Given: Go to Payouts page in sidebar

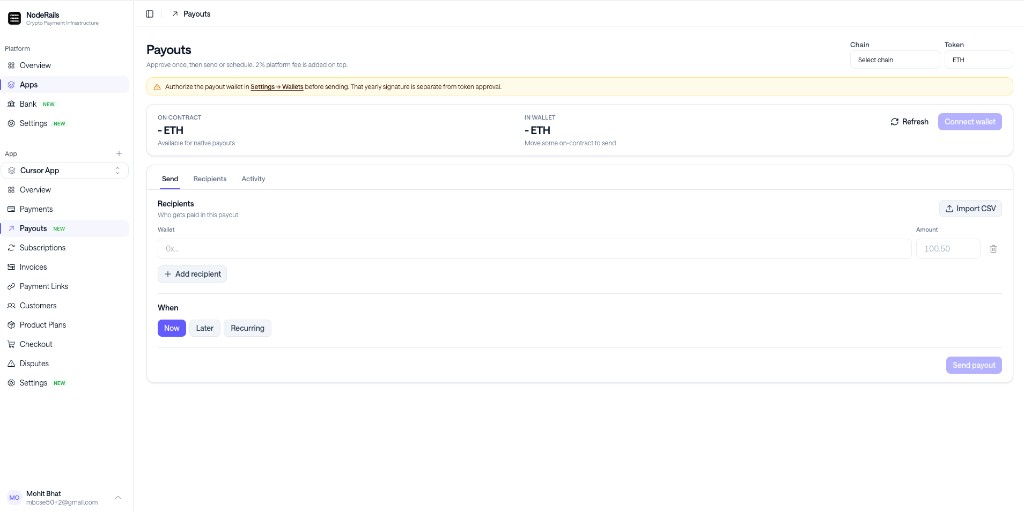Looking at the screenshot, I should click(65, 229).
